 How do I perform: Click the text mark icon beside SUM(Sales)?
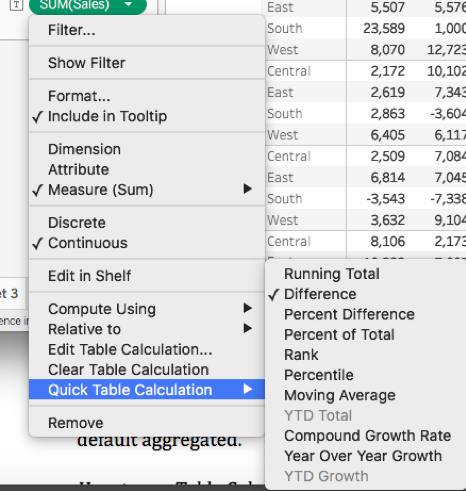[x=16, y=5]
